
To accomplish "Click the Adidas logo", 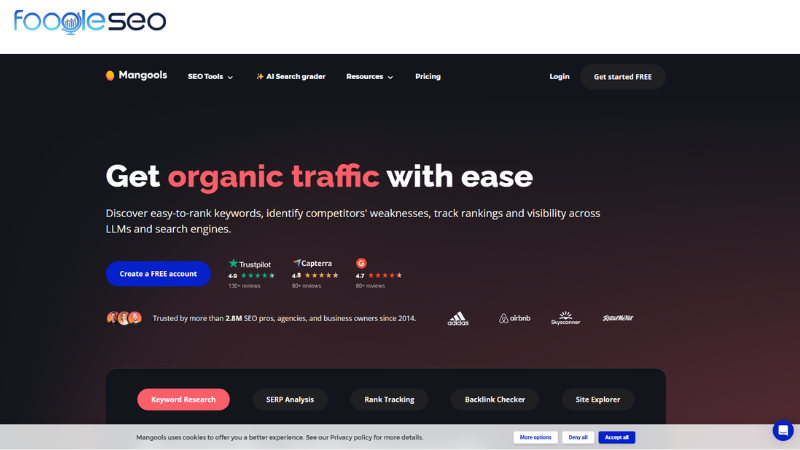I will pos(458,318).
